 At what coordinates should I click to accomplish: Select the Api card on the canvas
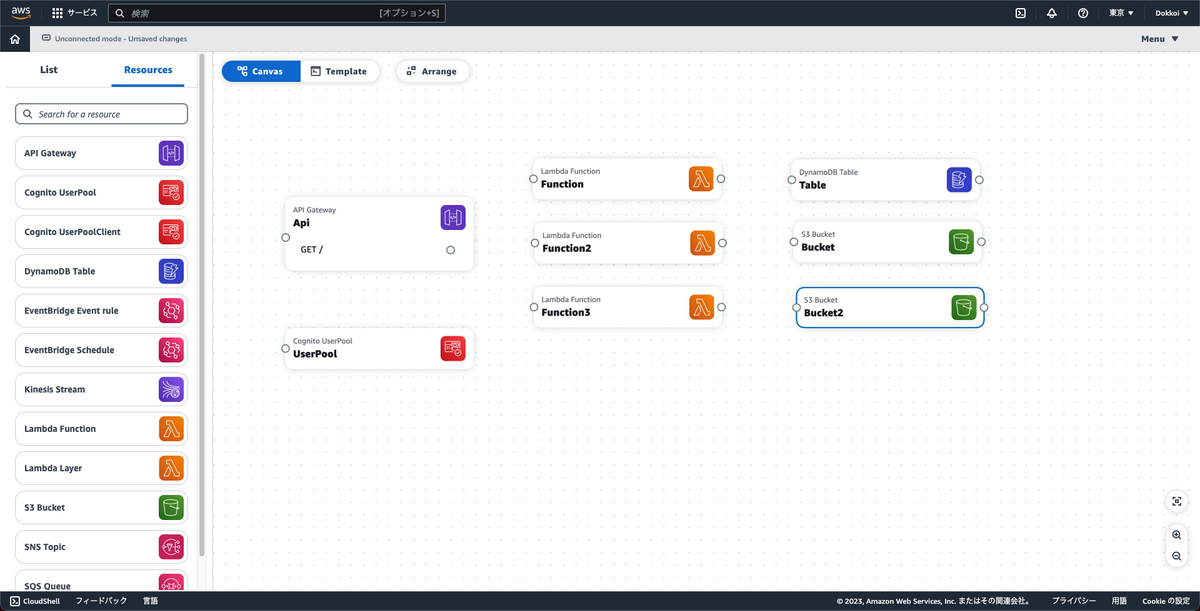point(379,233)
